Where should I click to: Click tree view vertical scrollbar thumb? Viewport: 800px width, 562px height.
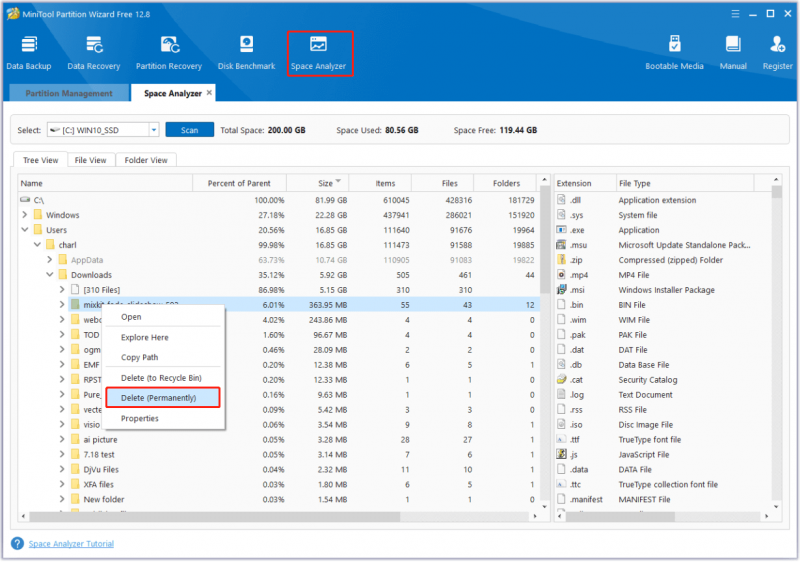click(544, 239)
